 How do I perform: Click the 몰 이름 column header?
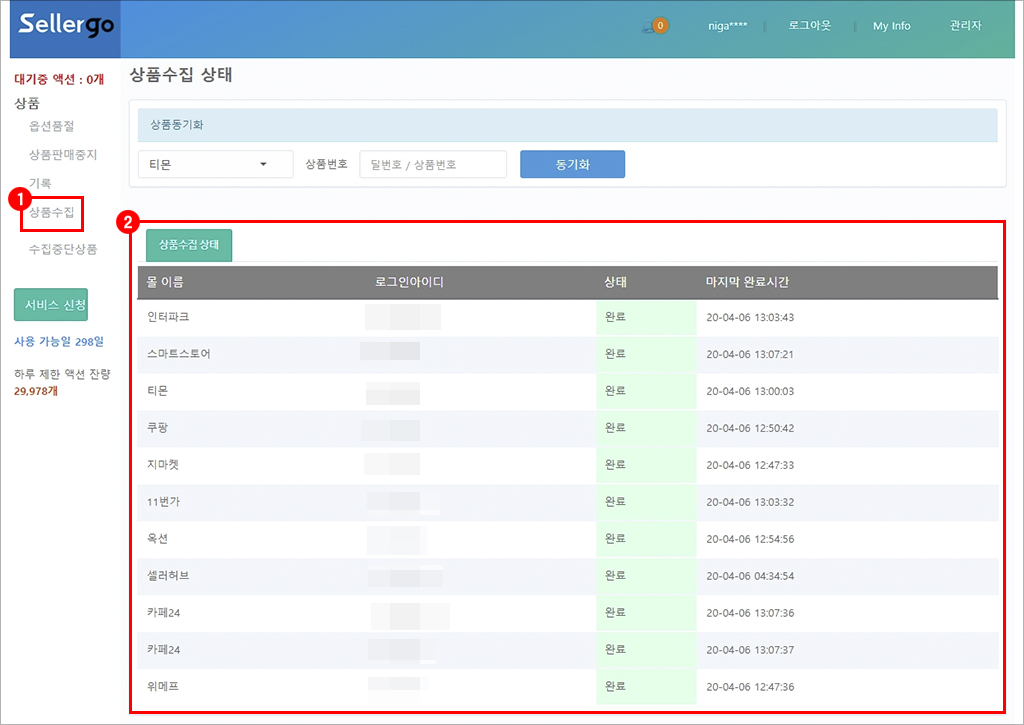click(x=165, y=282)
